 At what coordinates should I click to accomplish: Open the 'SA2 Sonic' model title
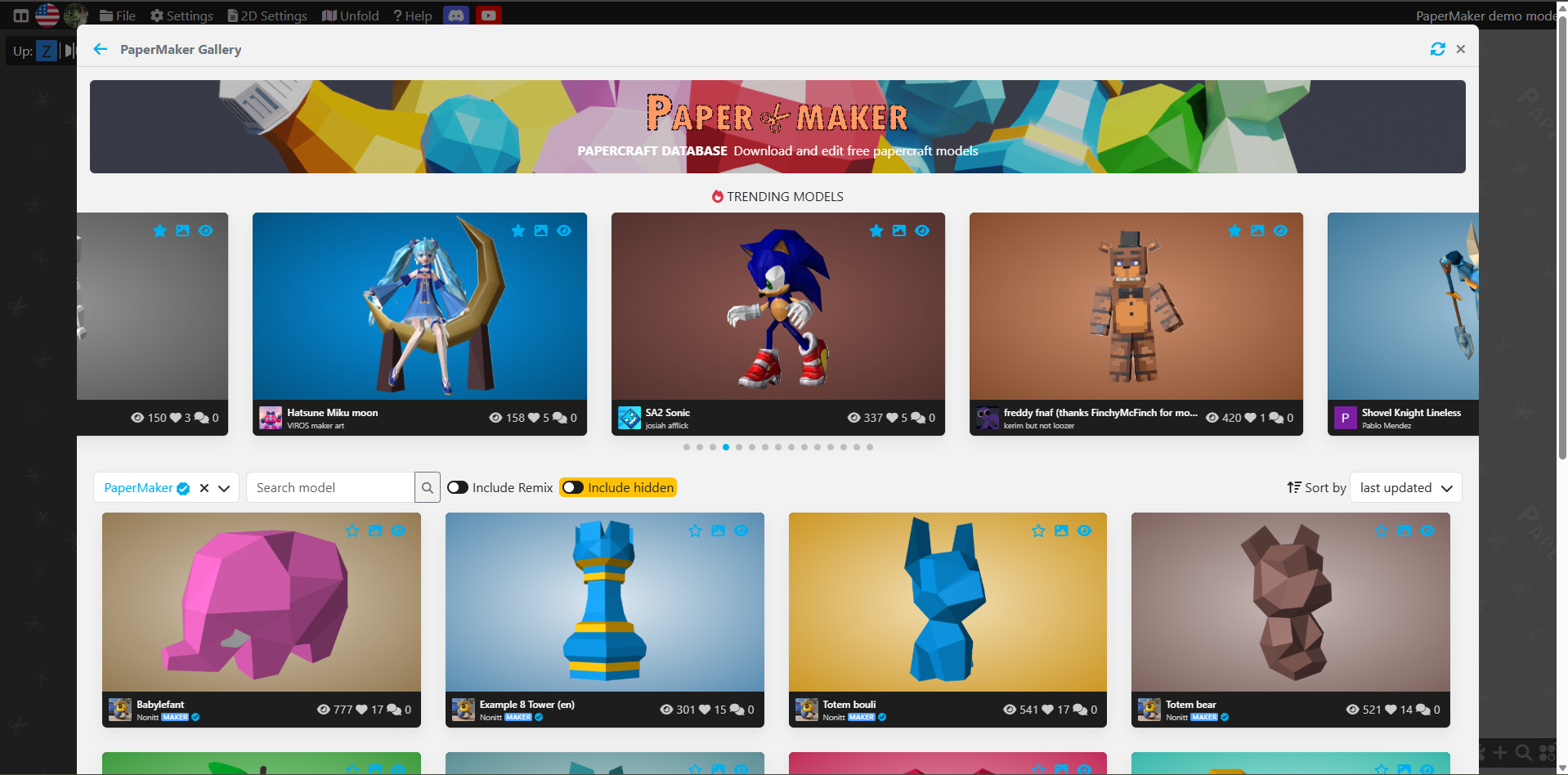[668, 413]
